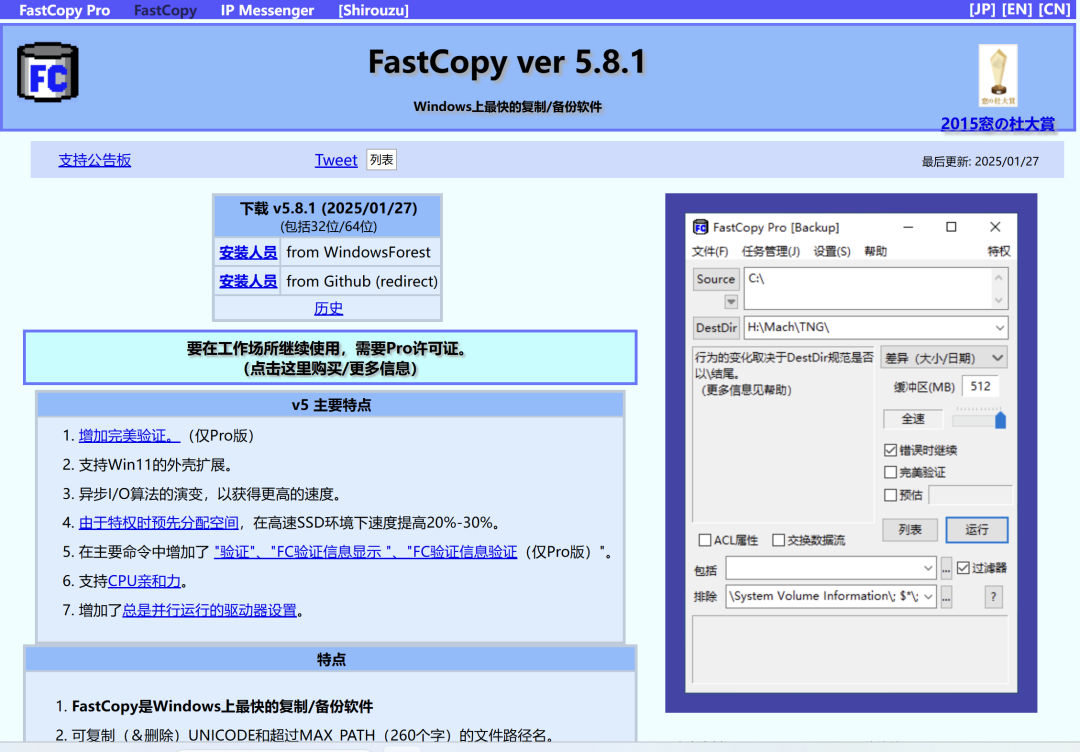This screenshot has height=752, width=1080.
Task: Open the 2015窓の杜大賞 link
Action: point(997,124)
